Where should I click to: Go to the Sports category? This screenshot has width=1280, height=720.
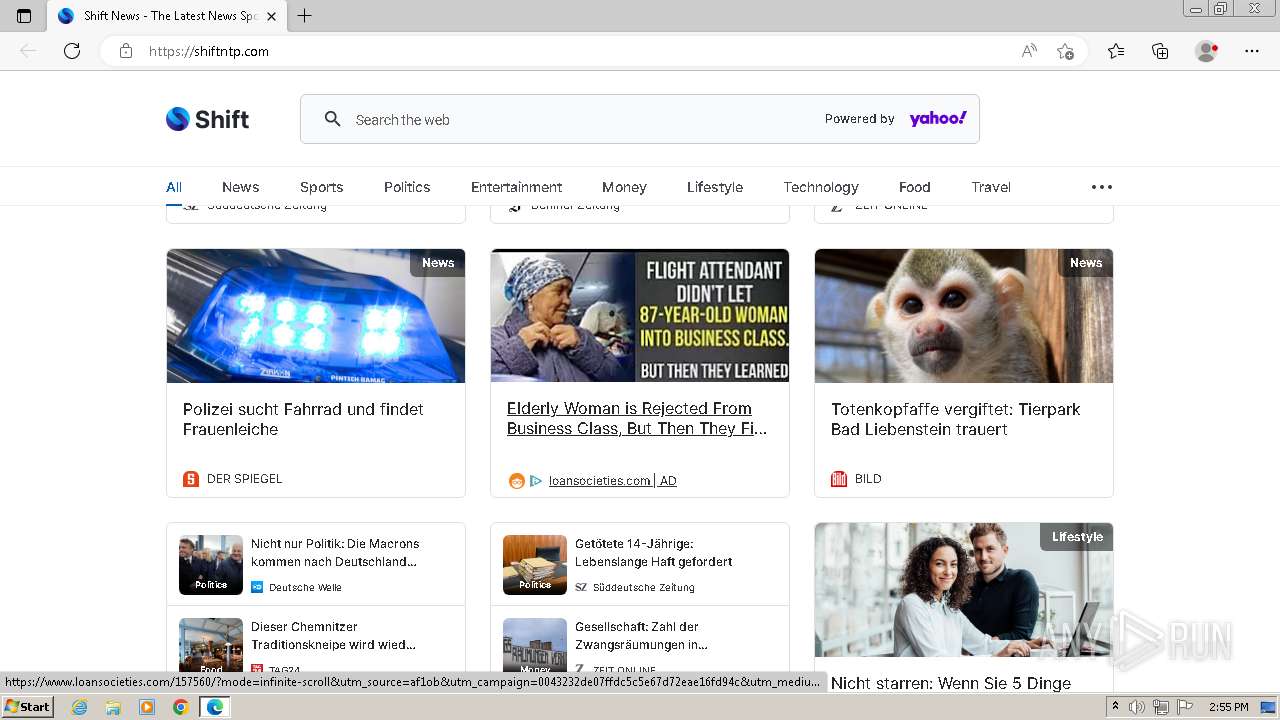pos(321,187)
